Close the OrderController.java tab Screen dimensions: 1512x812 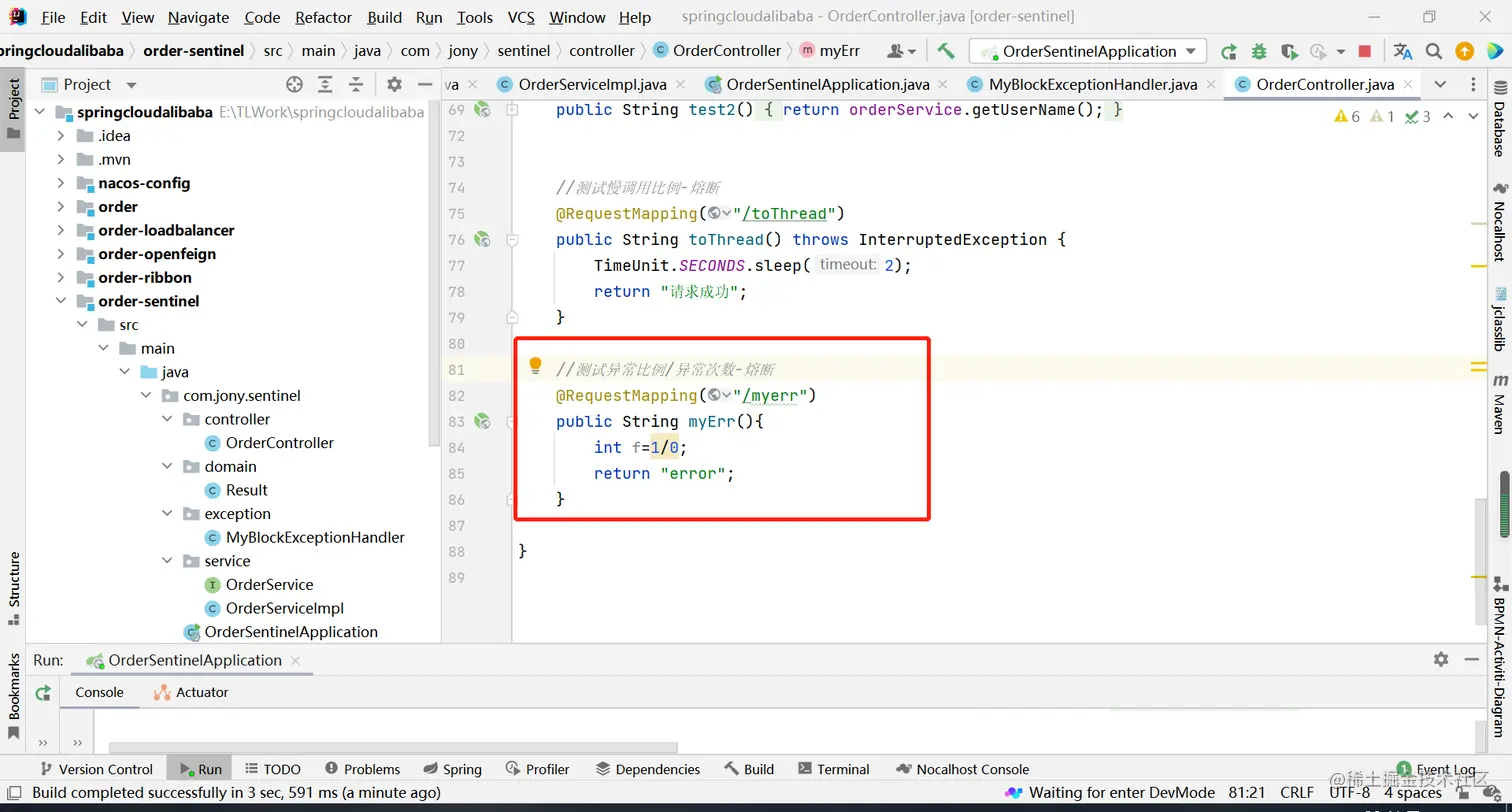[x=1407, y=85]
